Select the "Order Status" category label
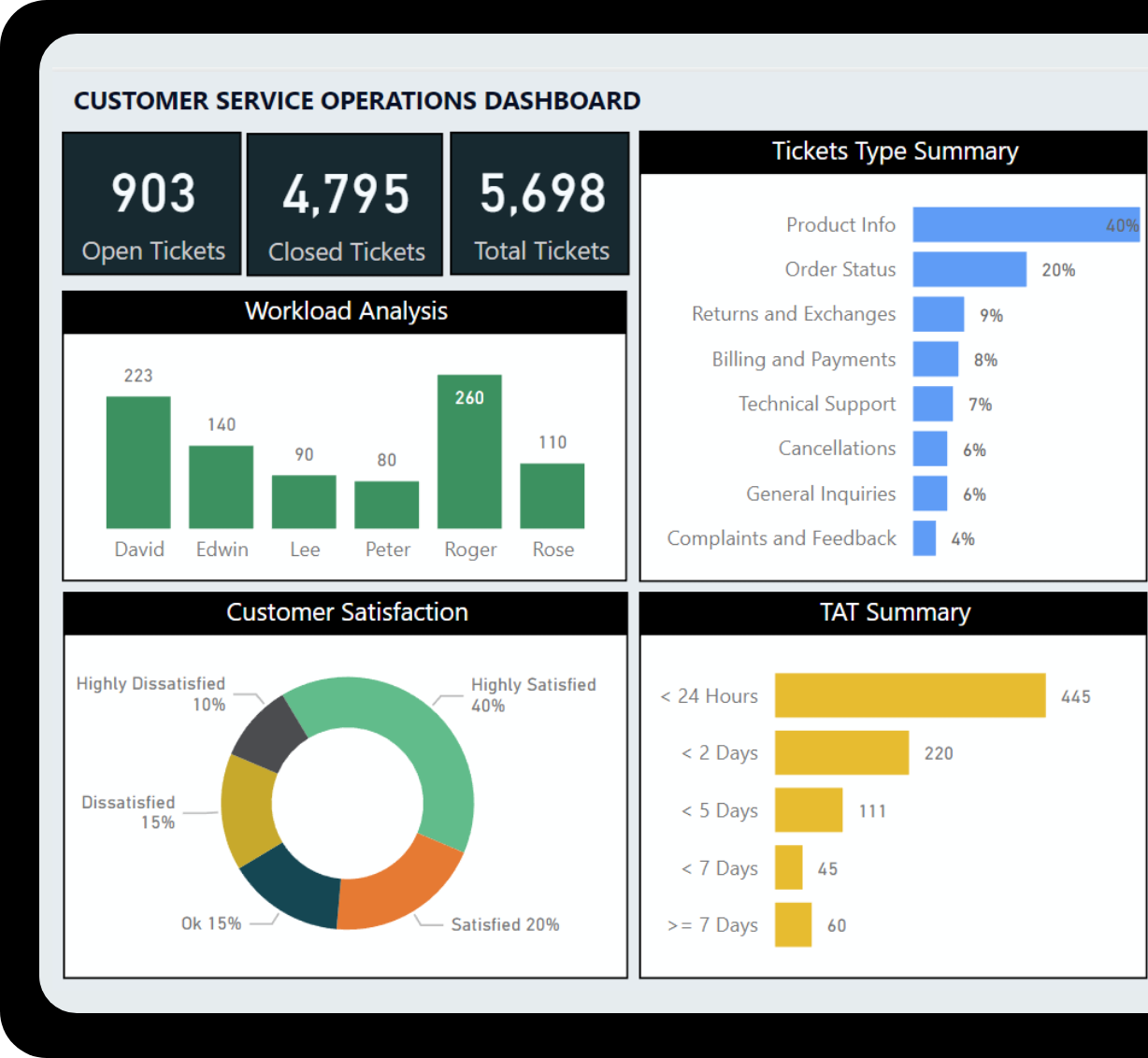1148x1058 pixels. [x=840, y=269]
